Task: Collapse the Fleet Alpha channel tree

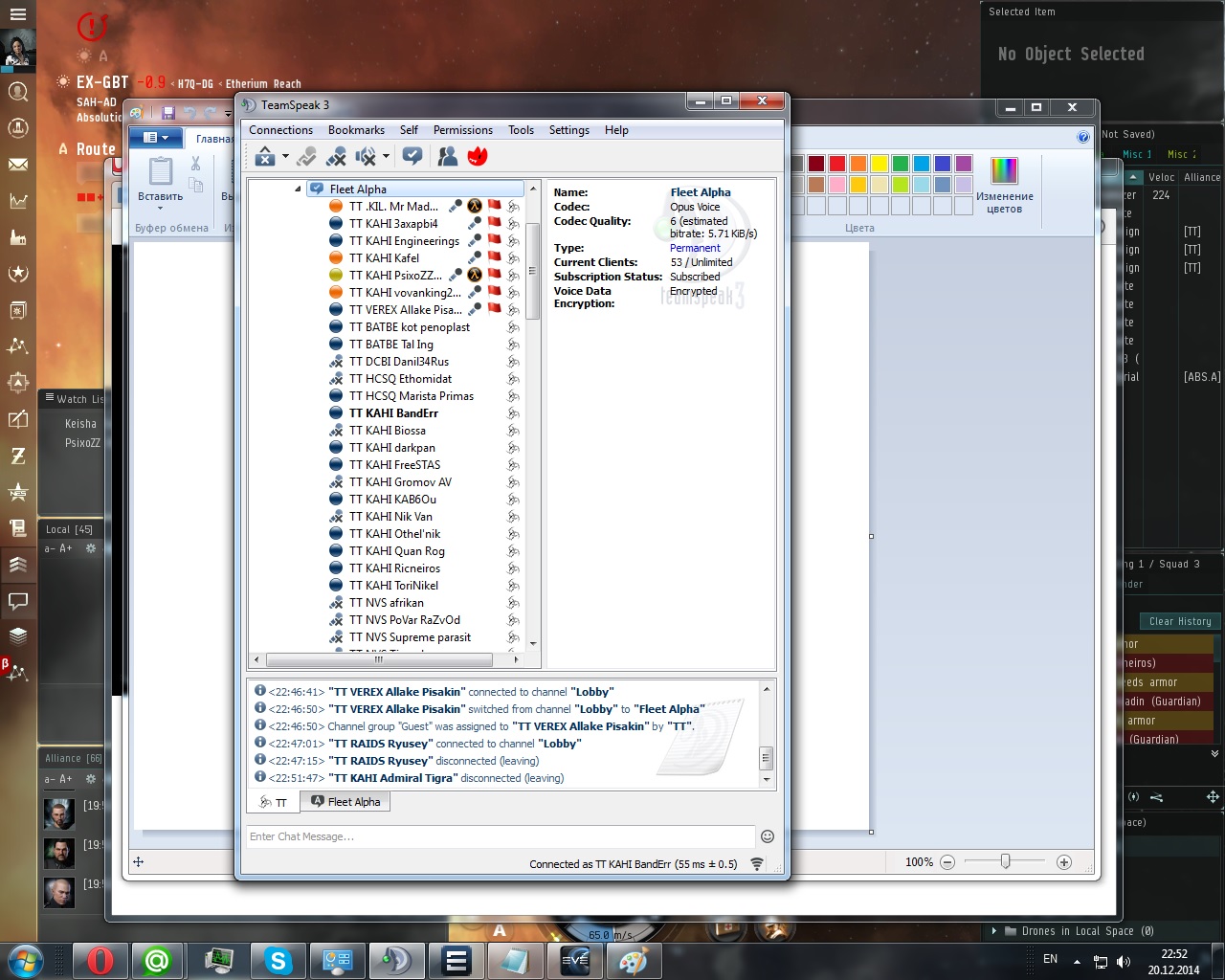Action: 298,189
